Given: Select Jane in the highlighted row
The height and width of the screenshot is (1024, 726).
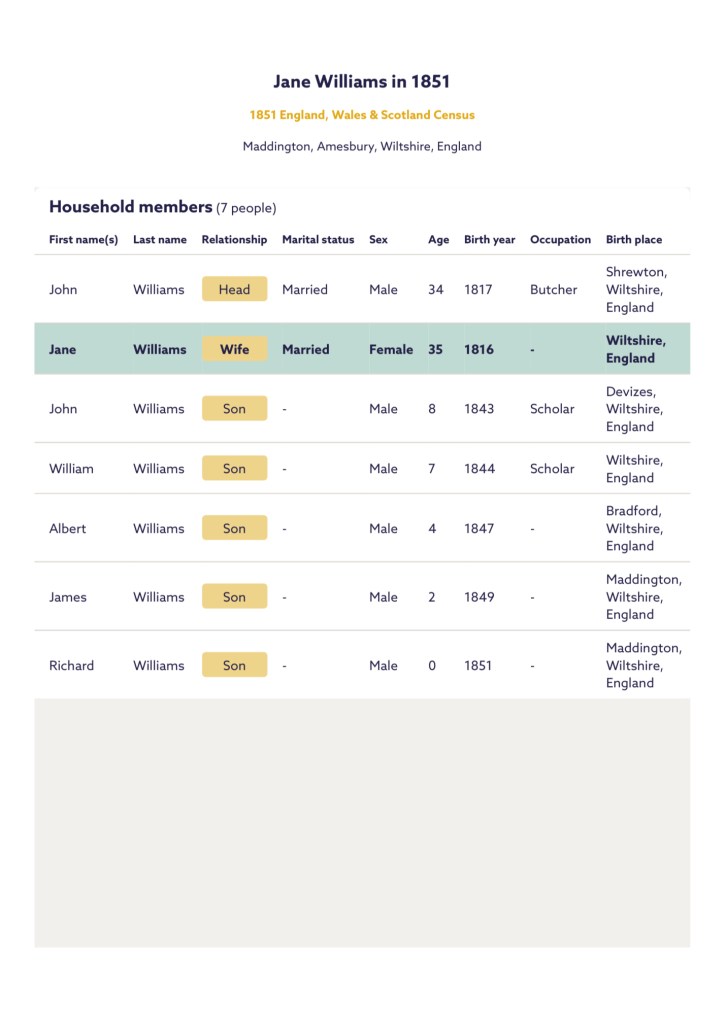Looking at the screenshot, I should click(x=62, y=349).
